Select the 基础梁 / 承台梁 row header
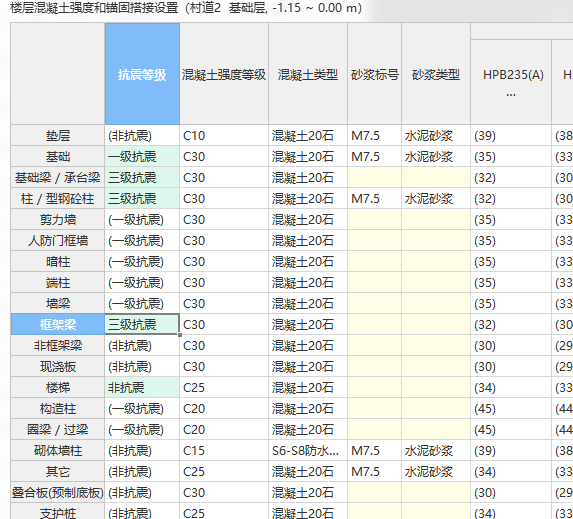The image size is (573, 519). click(x=58, y=178)
